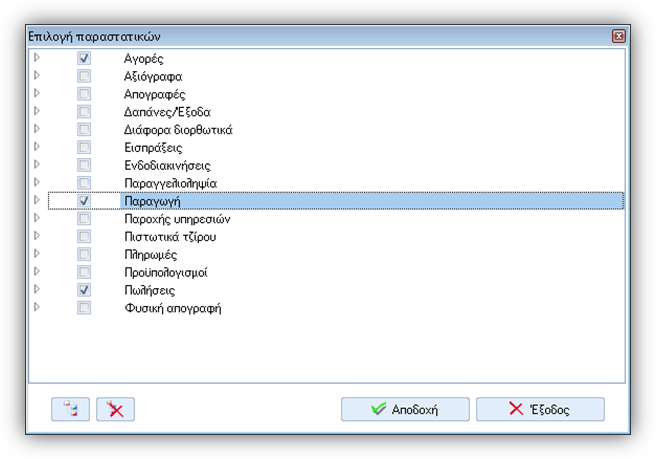Image resolution: width=657 pixels, height=459 pixels.
Task: Click the clear-selection icon with red X
Action: [115, 409]
